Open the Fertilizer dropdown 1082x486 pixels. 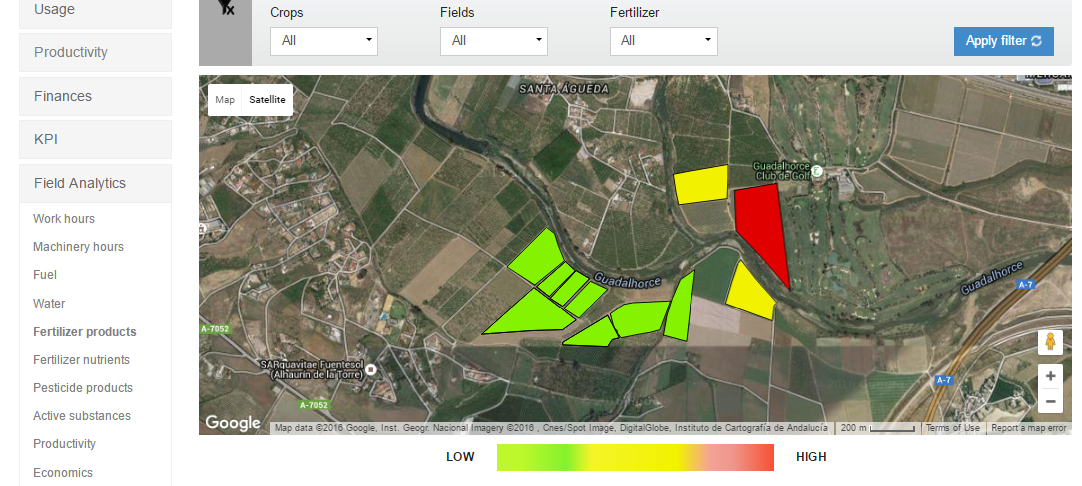664,41
